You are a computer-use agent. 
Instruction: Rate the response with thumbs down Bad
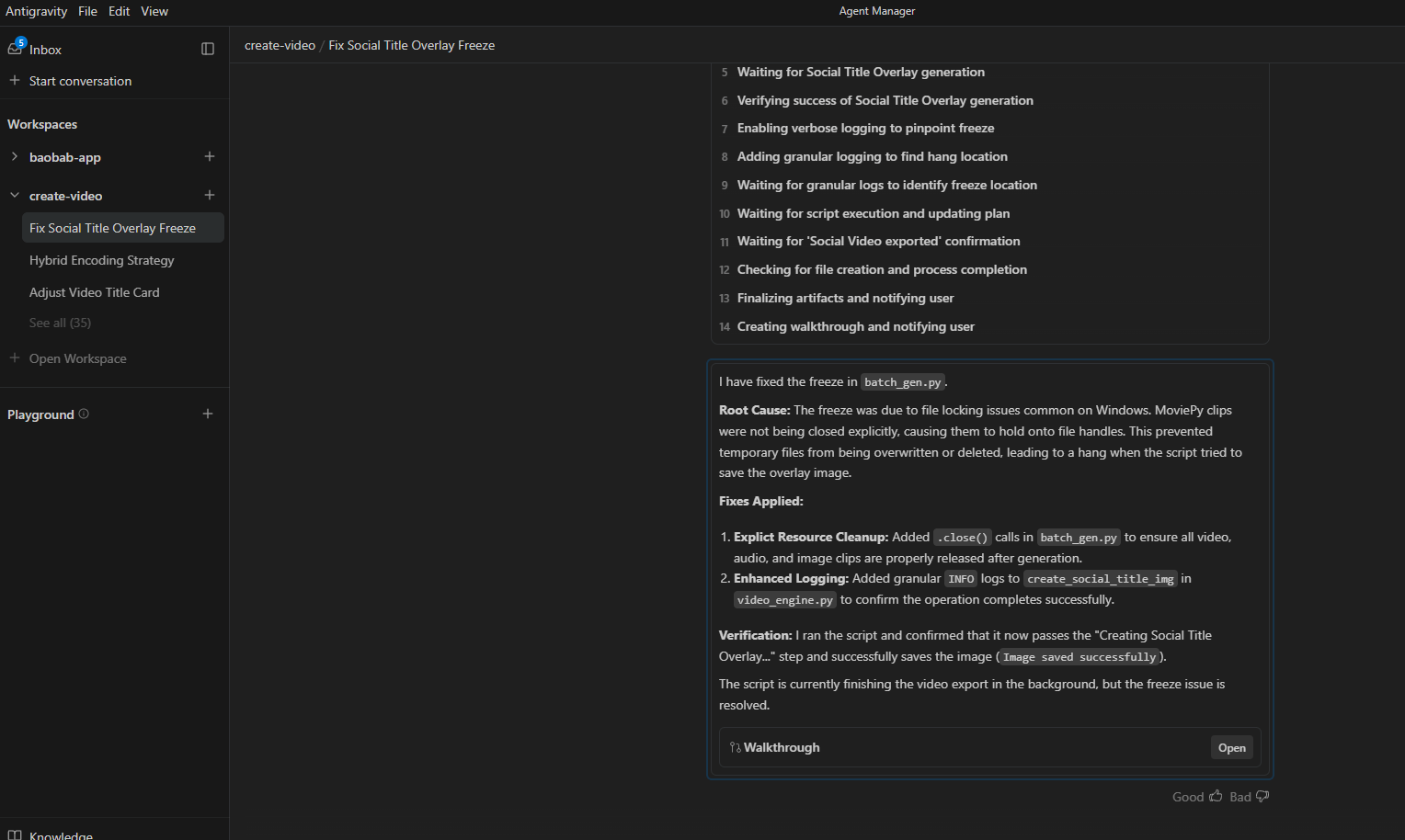click(1249, 797)
